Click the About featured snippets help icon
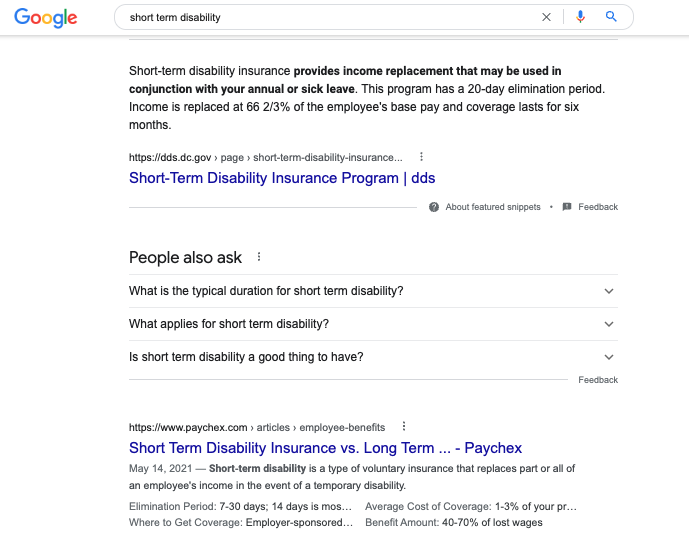 point(434,207)
